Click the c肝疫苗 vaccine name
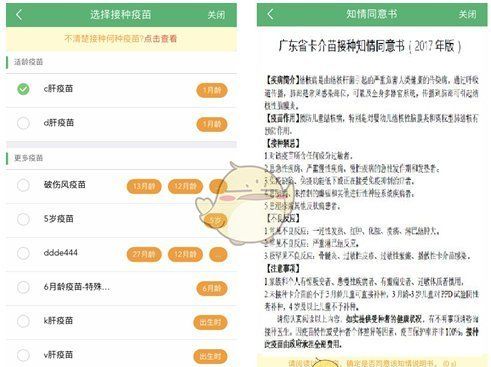The width and height of the screenshot is (491, 367). (x=58, y=89)
